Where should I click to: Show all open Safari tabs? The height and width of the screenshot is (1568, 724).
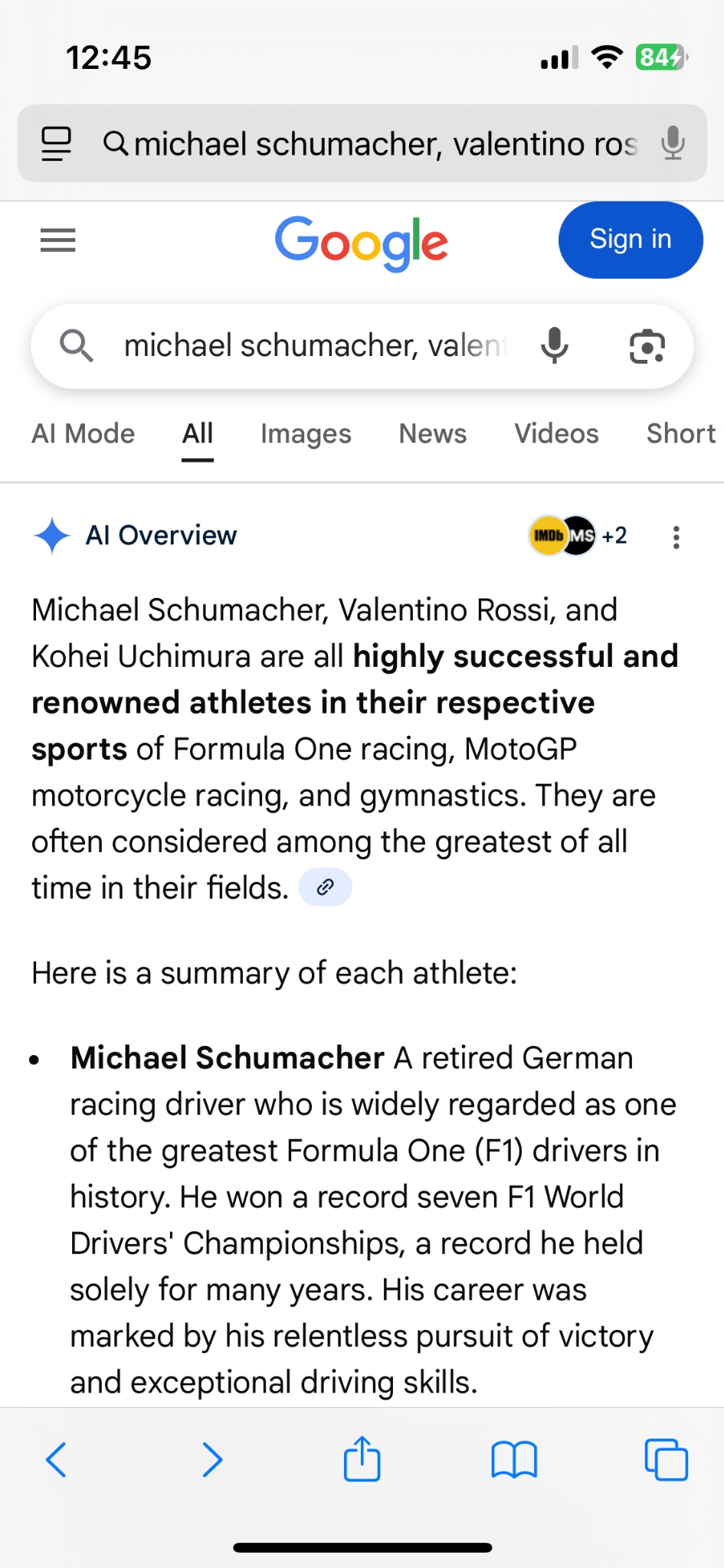coord(666,1459)
